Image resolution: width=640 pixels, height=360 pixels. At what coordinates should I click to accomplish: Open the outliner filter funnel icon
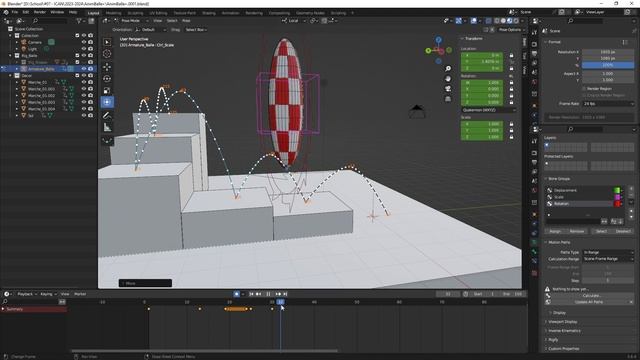click(79, 20)
